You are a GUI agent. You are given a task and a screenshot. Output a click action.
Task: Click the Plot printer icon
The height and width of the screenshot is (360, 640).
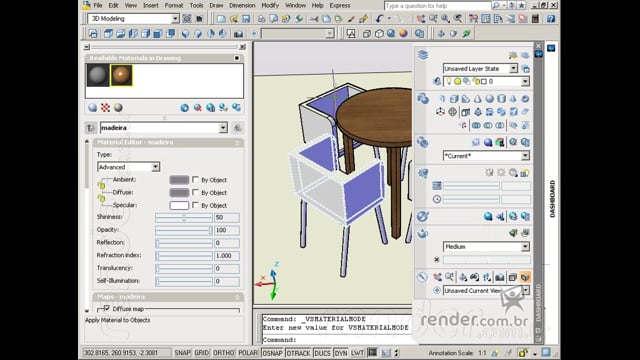pyautogui.click(x=261, y=19)
